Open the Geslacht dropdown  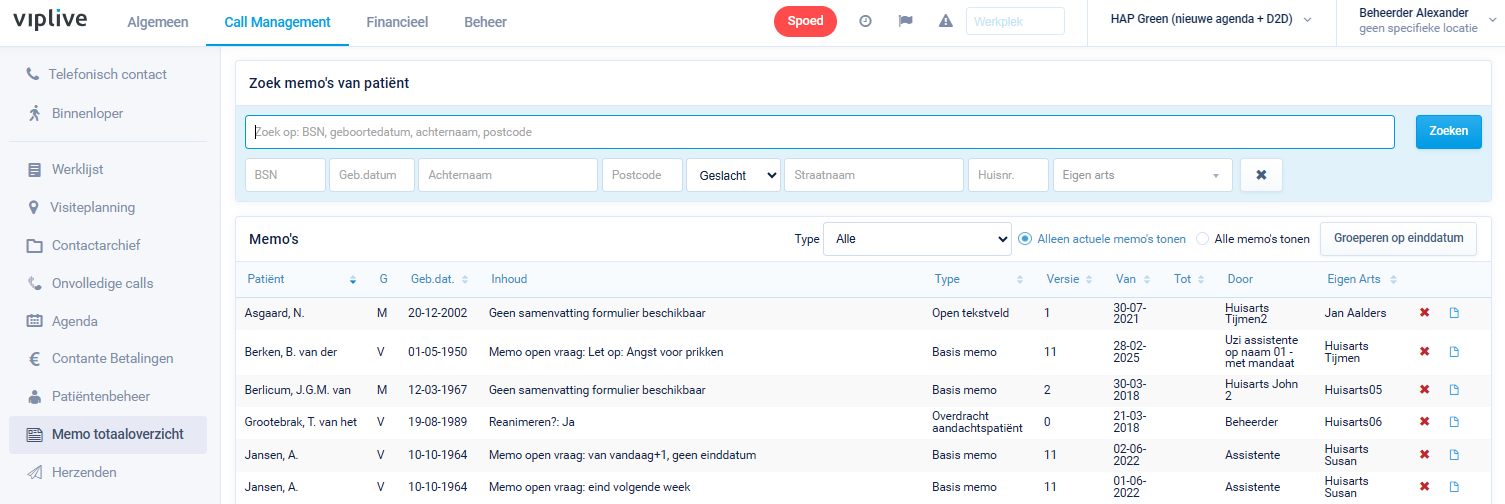733,175
